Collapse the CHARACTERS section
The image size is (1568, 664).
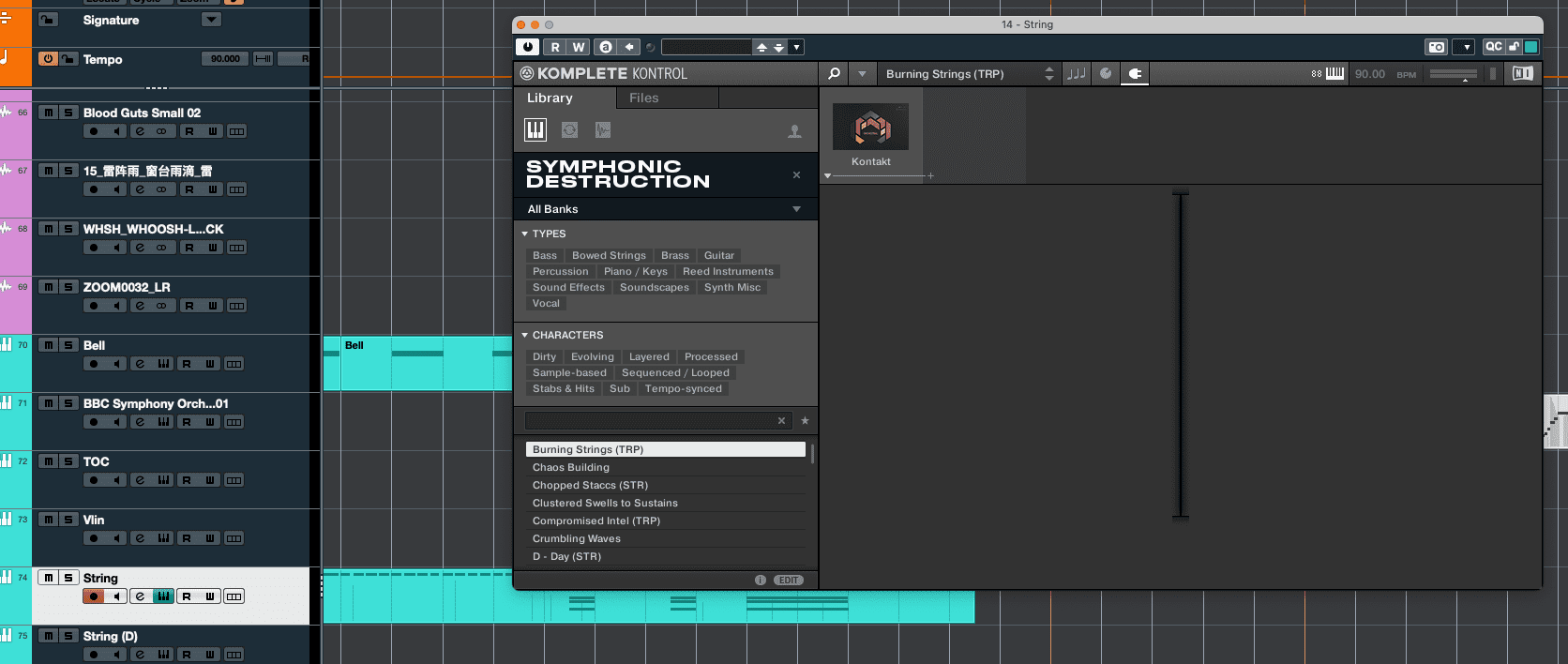click(525, 335)
